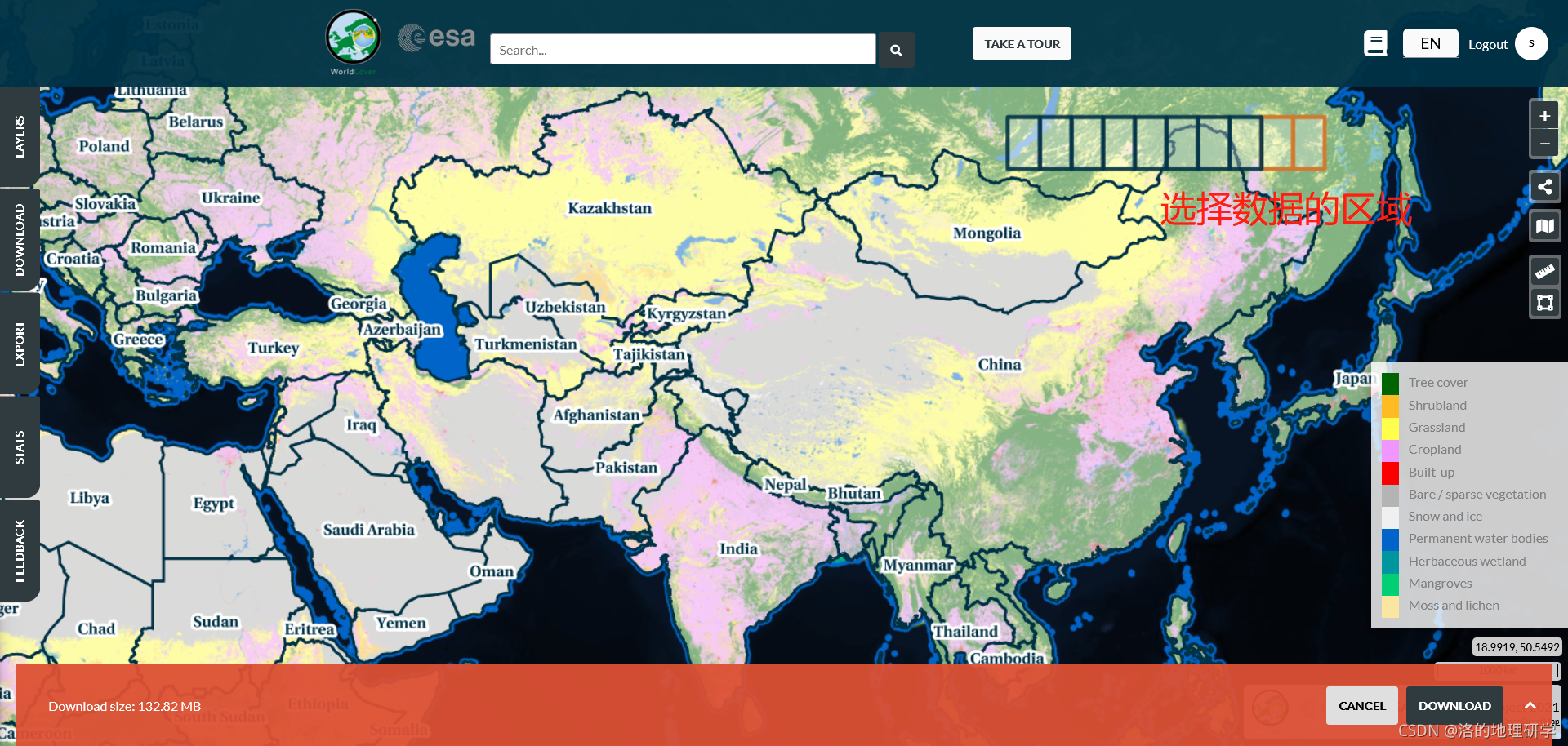Click the 'Tree cover' legend label

coord(1437,383)
